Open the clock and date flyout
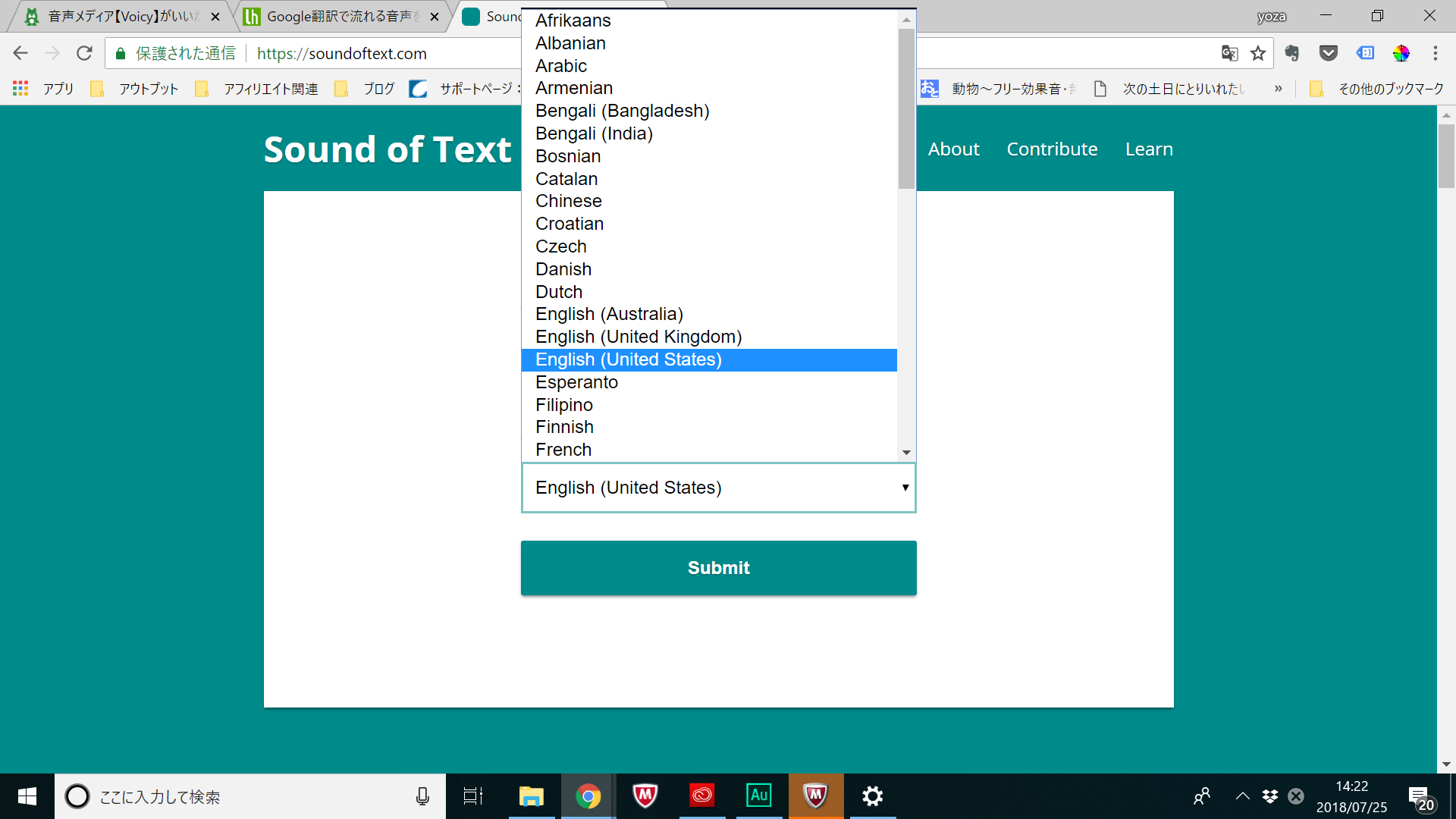This screenshot has width=1456, height=819. click(1351, 796)
